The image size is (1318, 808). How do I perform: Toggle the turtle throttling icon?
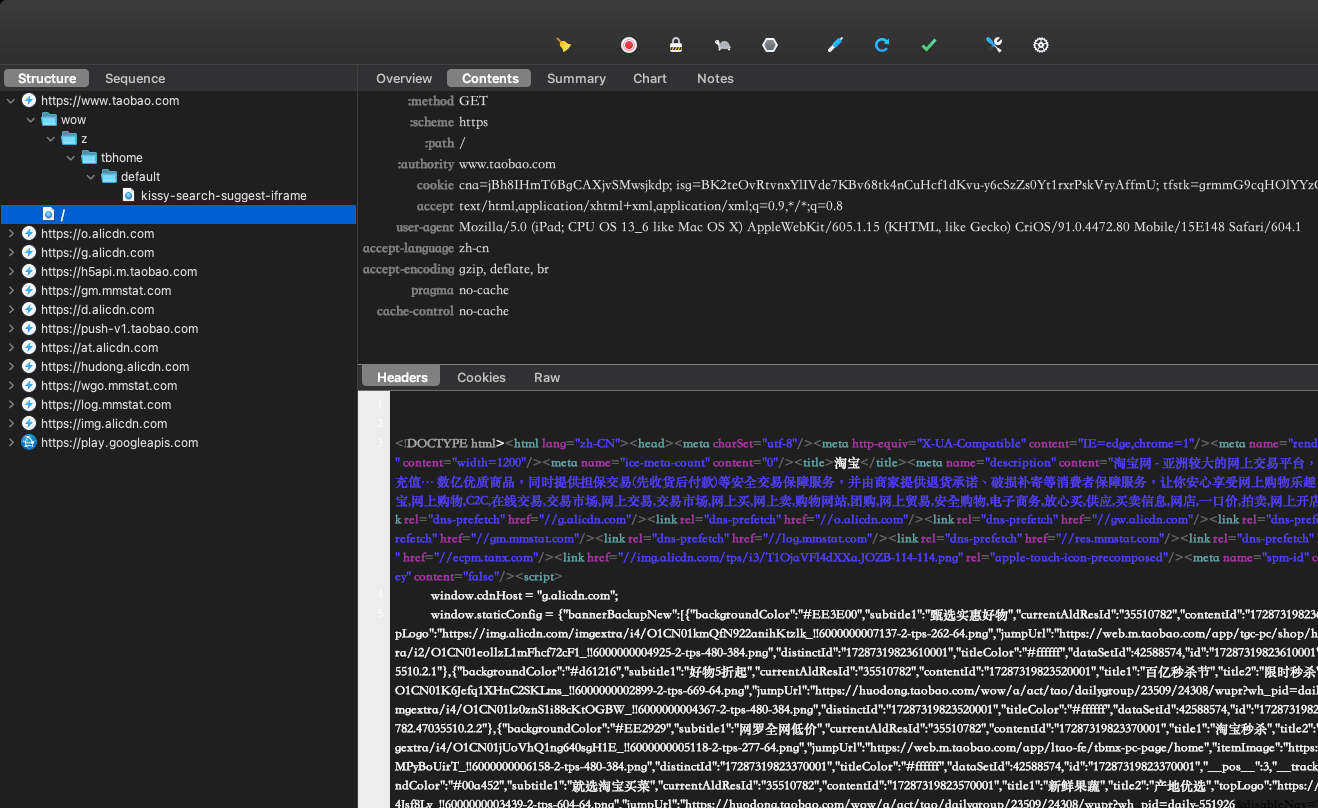click(723, 45)
